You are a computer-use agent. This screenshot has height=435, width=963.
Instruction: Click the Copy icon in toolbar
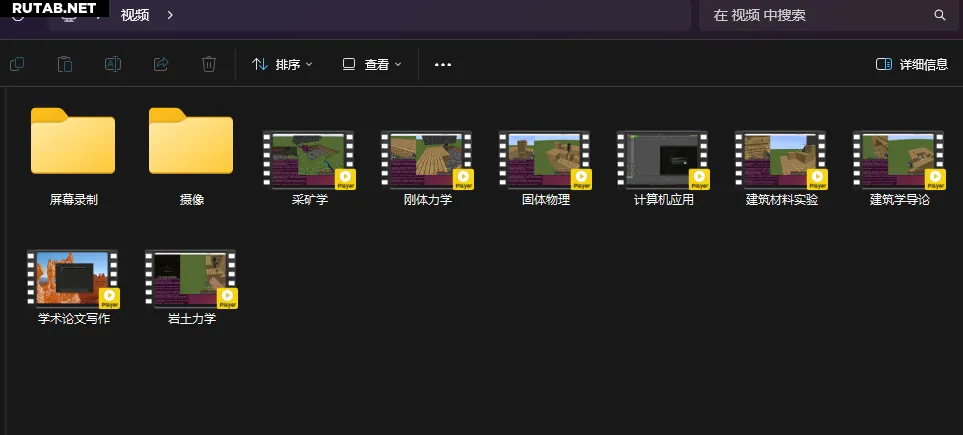click(x=17, y=64)
